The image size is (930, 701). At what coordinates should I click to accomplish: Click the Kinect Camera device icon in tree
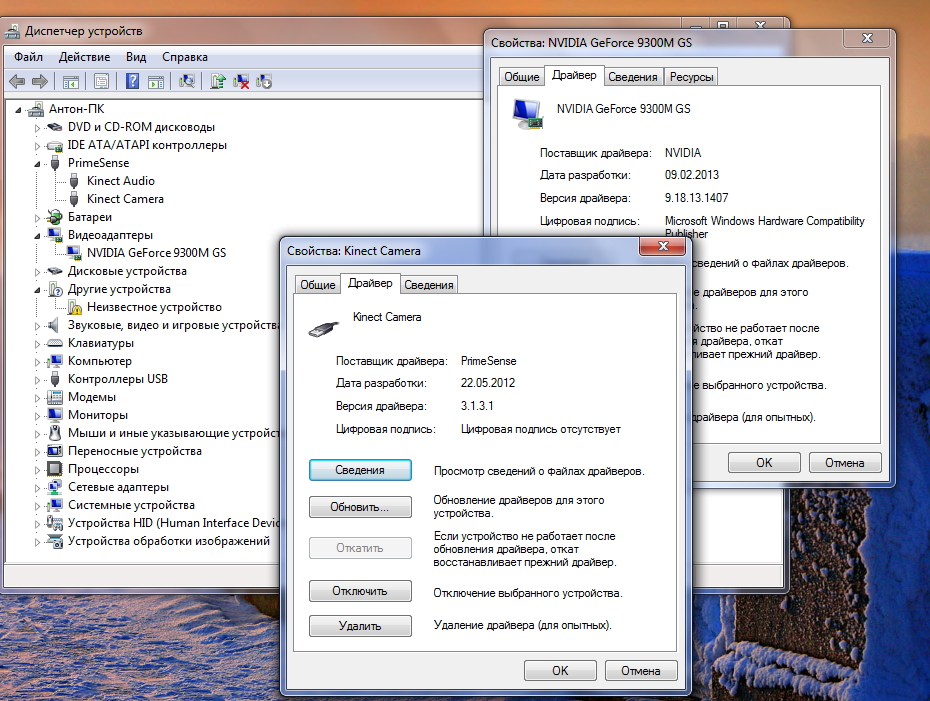(74, 199)
